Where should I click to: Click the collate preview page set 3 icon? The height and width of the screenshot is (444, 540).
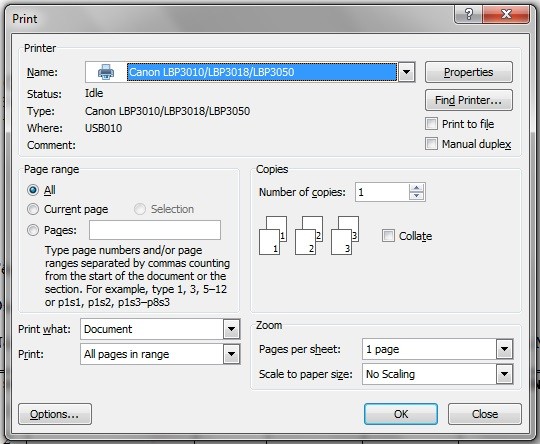pos(345,236)
